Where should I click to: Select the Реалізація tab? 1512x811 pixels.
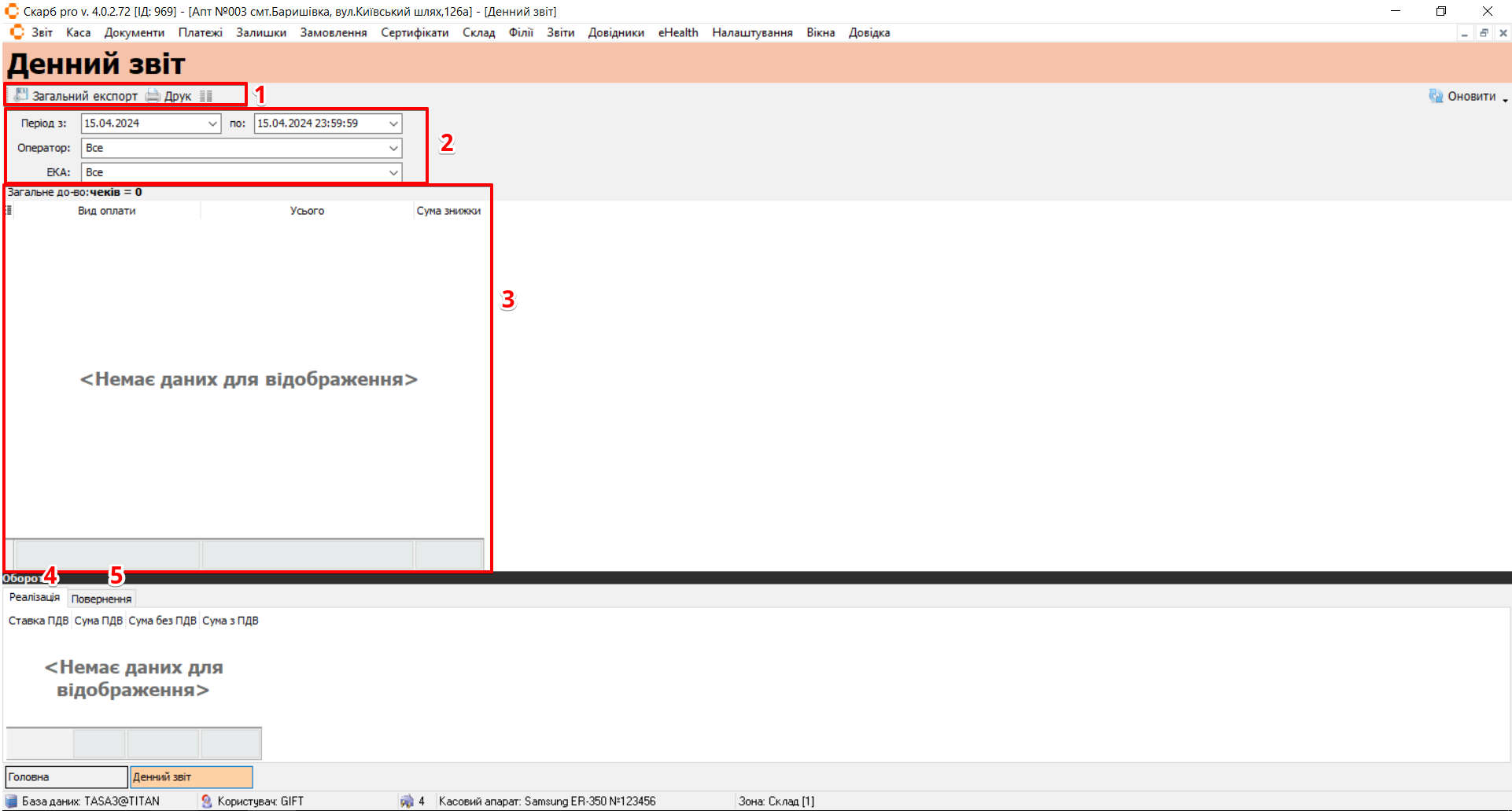[35, 598]
